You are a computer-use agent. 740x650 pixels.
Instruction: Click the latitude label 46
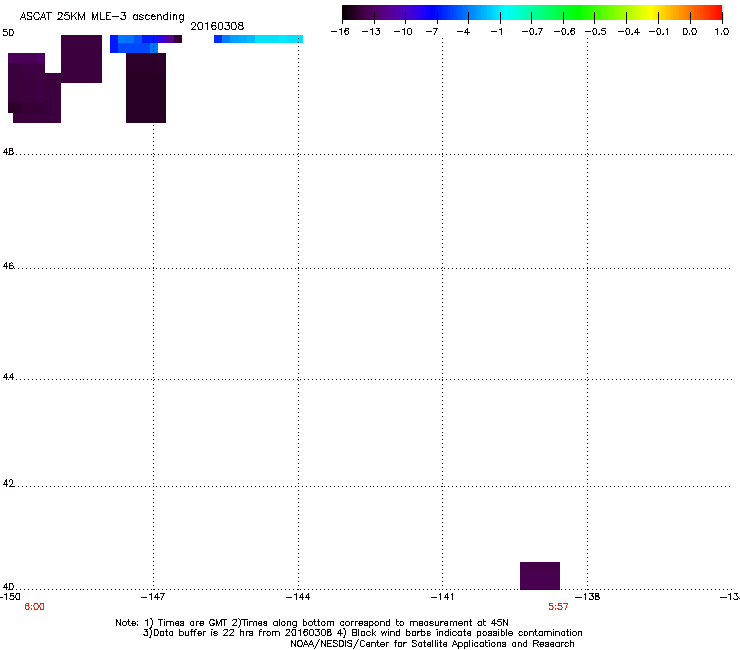click(x=8, y=266)
